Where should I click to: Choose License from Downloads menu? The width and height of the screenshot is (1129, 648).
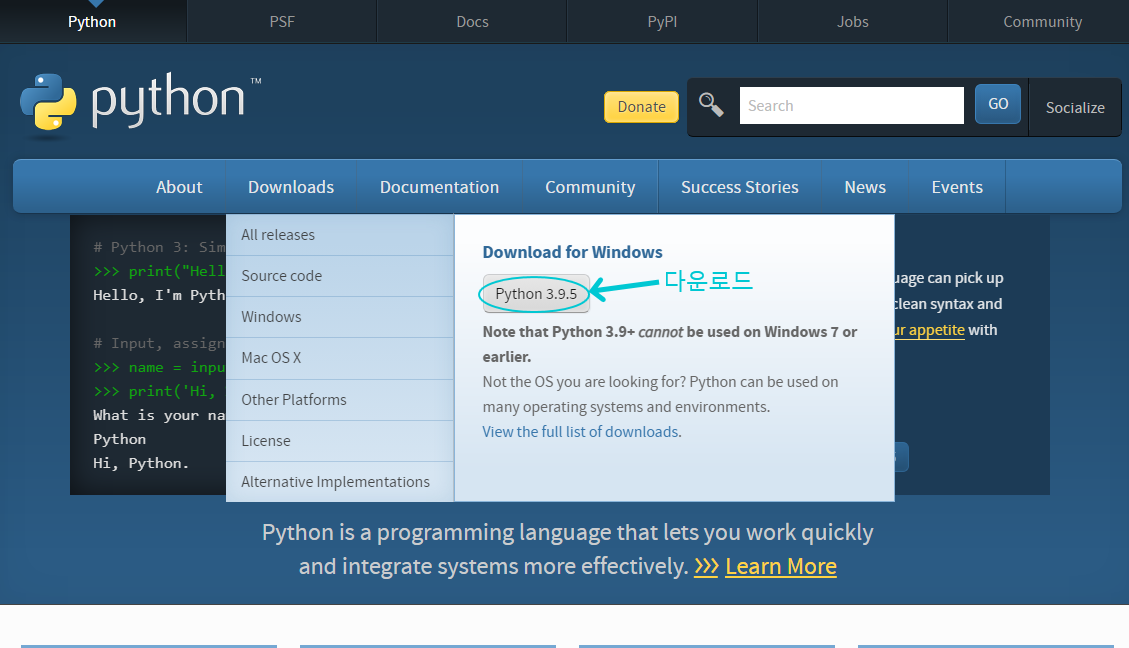(x=340, y=441)
